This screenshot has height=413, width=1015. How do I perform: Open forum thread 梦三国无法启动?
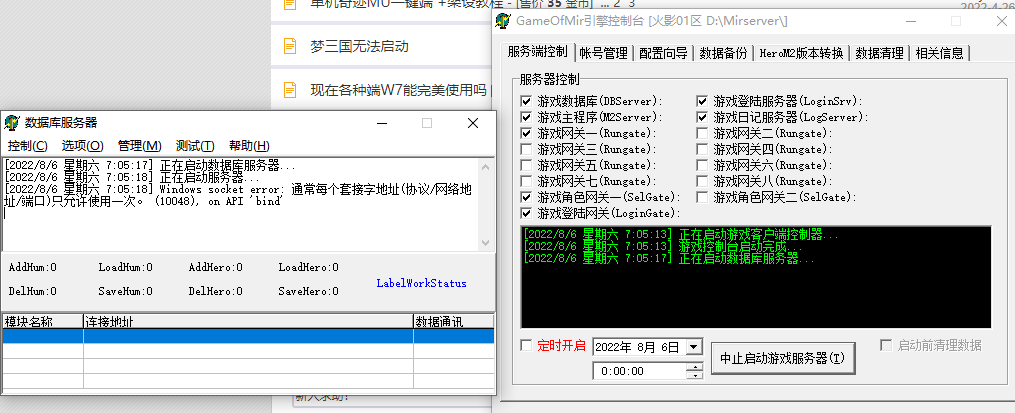point(359,47)
